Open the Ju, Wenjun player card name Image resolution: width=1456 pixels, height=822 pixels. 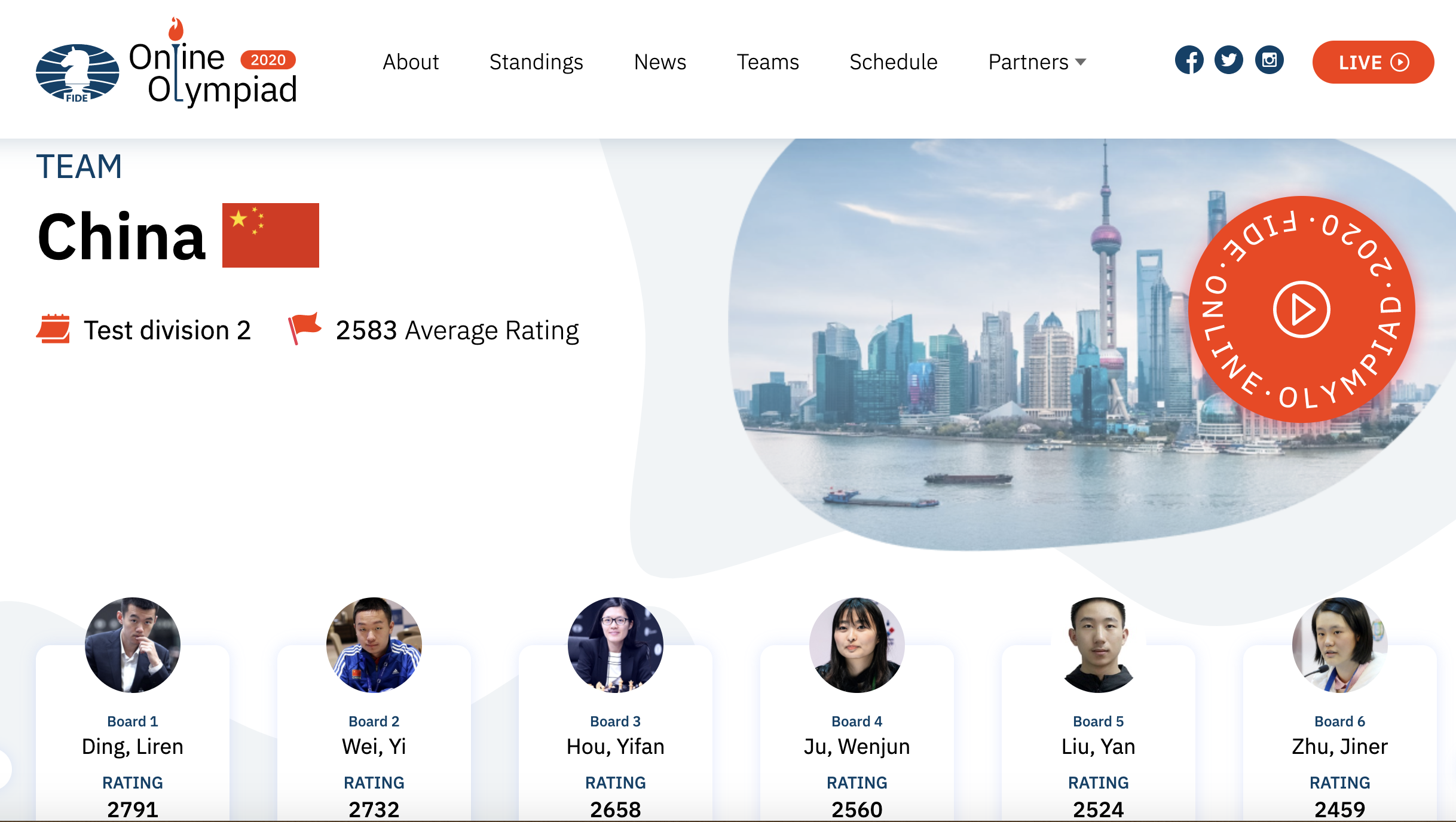(857, 747)
